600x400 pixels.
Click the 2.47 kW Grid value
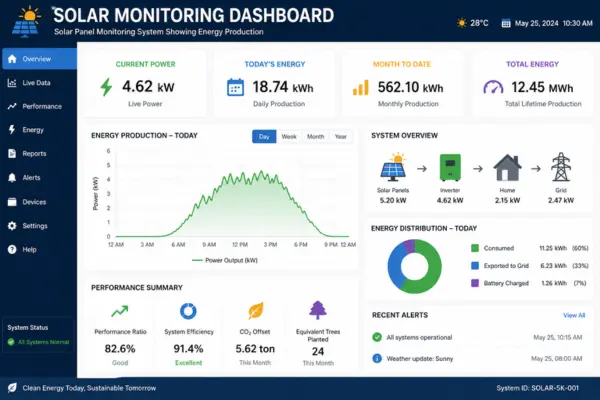[561, 200]
